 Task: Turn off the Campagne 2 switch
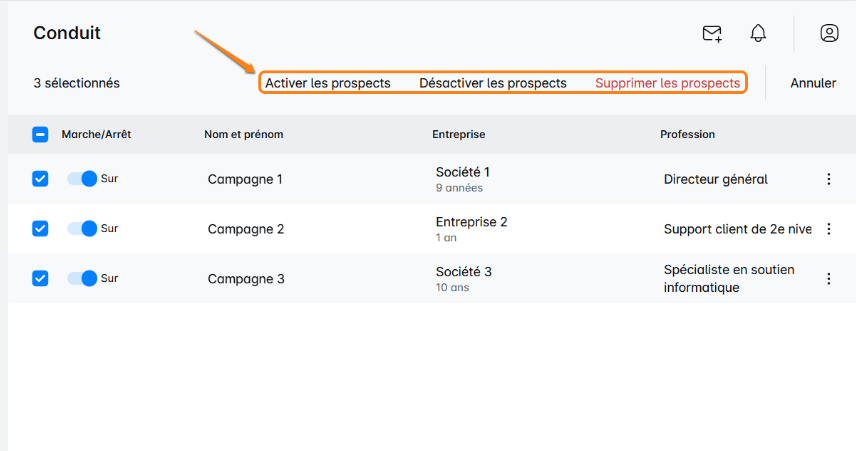tap(82, 229)
